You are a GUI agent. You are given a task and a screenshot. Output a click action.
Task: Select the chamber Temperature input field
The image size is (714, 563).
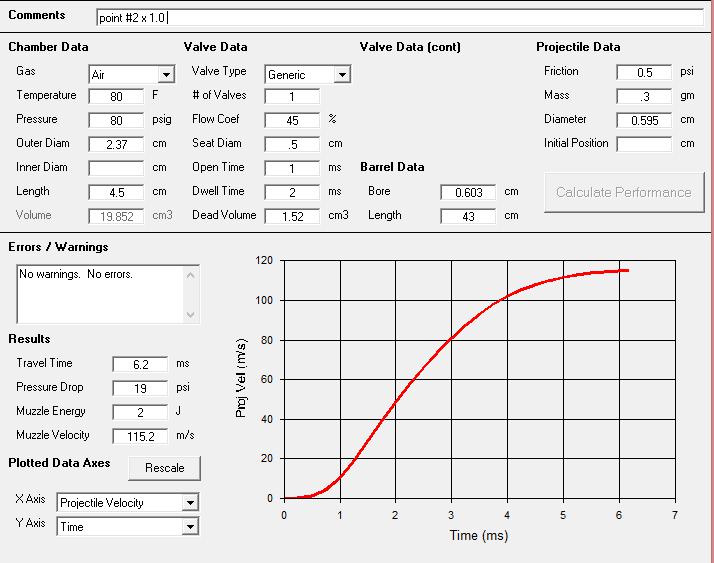(116, 97)
